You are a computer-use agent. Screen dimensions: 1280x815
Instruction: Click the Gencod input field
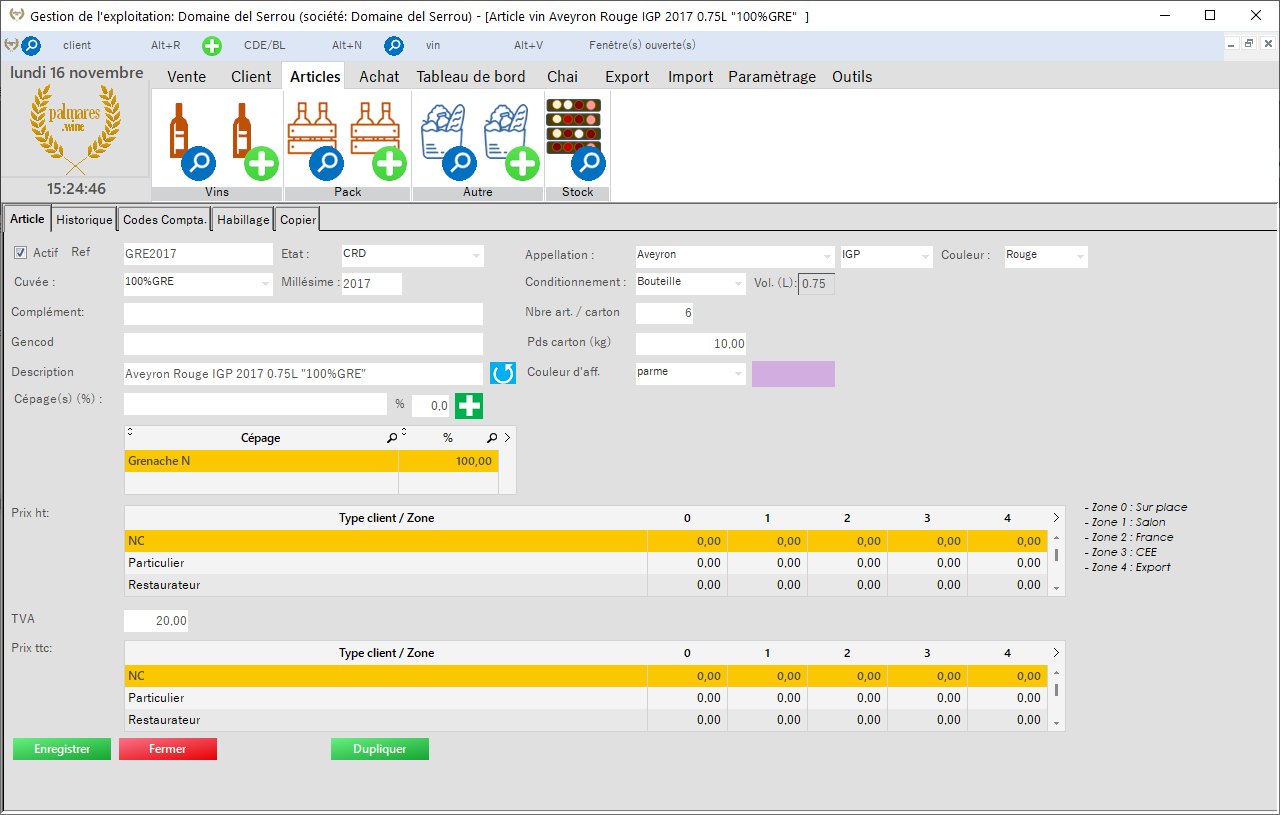tap(303, 344)
